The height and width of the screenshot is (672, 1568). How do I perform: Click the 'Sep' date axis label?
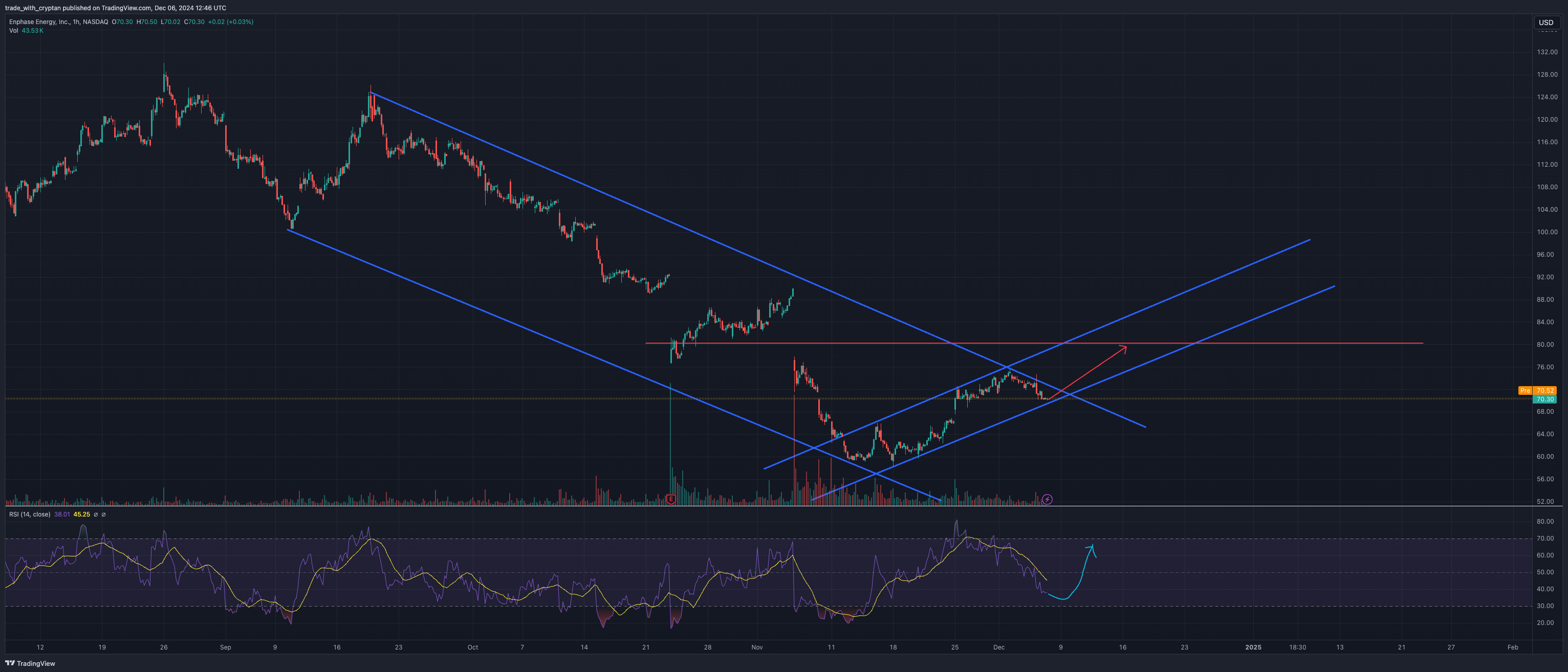[x=225, y=647]
